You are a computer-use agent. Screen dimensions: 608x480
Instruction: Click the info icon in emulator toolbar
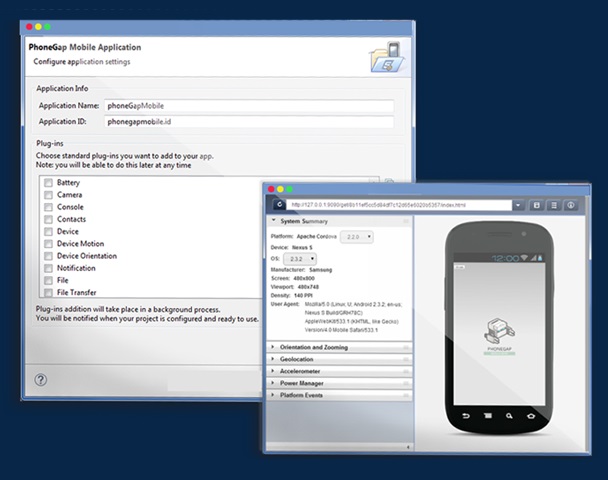click(x=571, y=205)
